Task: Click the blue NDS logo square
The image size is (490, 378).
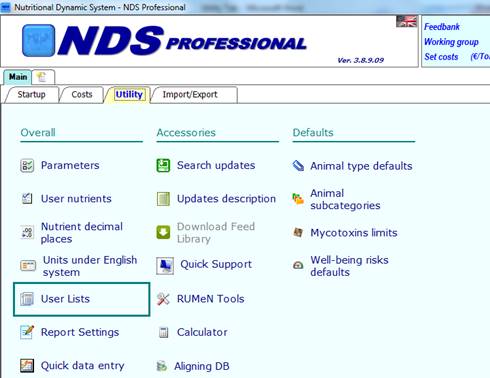Action: pos(39,40)
